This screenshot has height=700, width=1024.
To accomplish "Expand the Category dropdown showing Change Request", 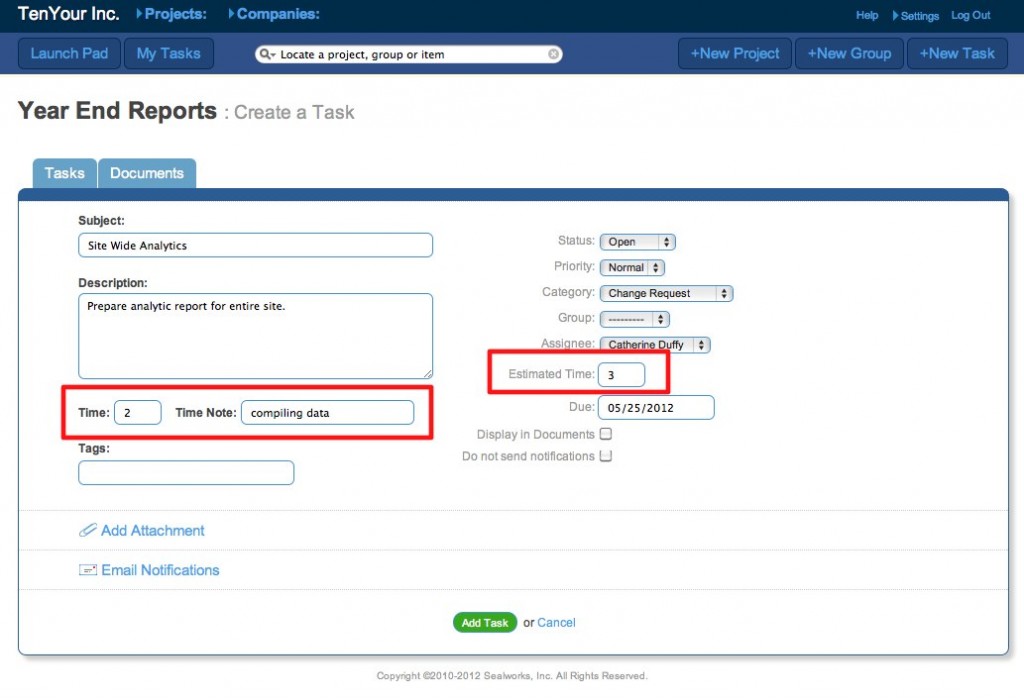I will [x=666, y=294].
